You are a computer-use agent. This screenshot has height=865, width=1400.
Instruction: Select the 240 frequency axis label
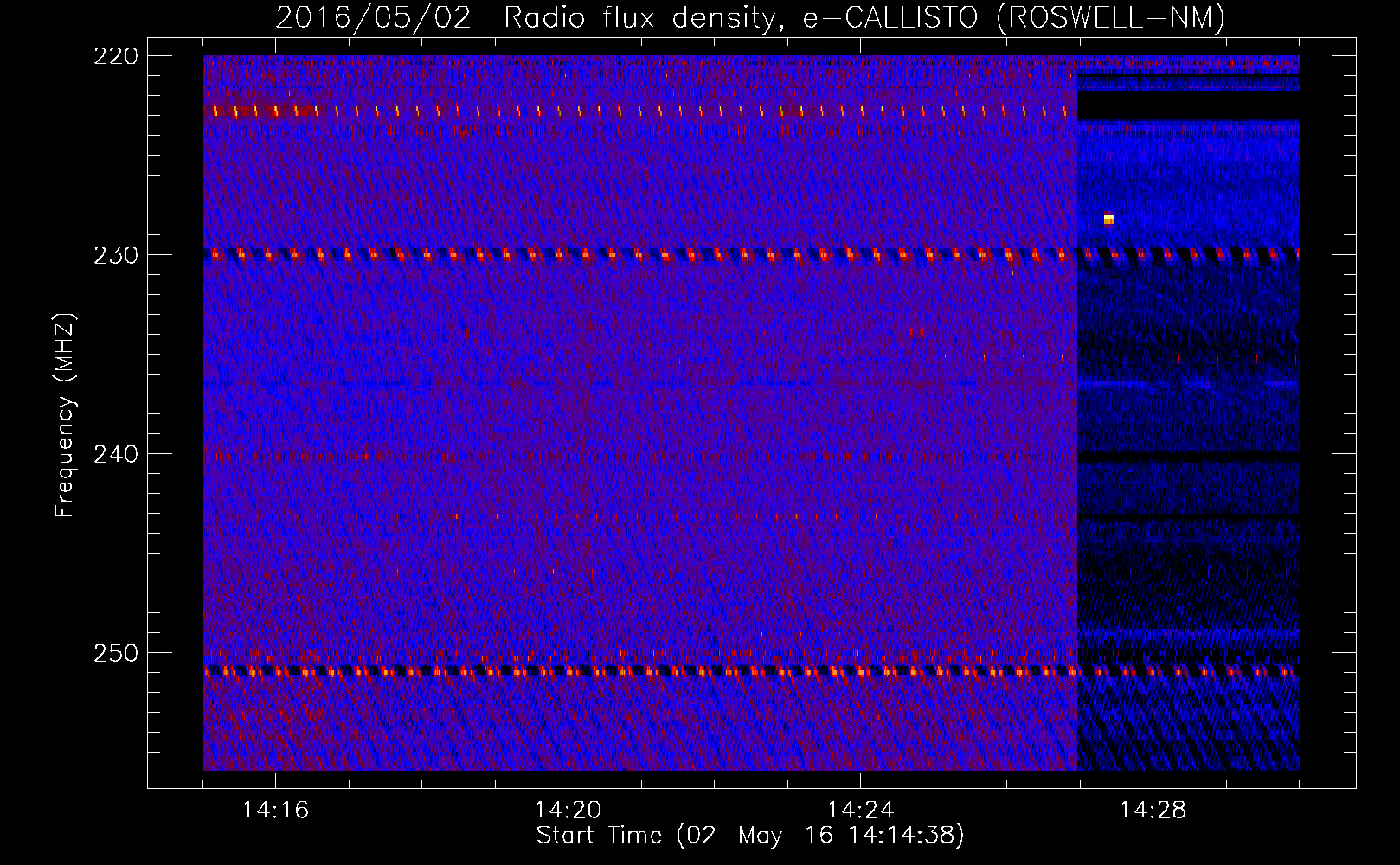(116, 454)
